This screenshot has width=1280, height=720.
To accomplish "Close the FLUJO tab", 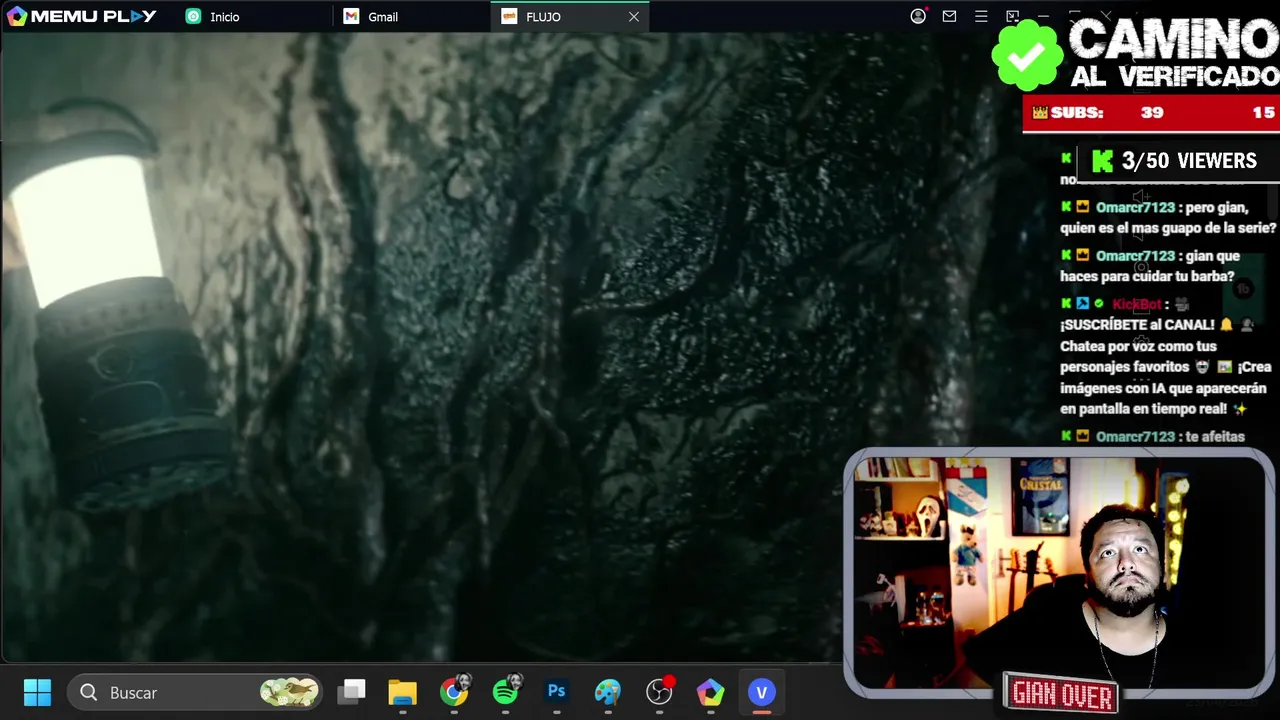I will click(634, 17).
